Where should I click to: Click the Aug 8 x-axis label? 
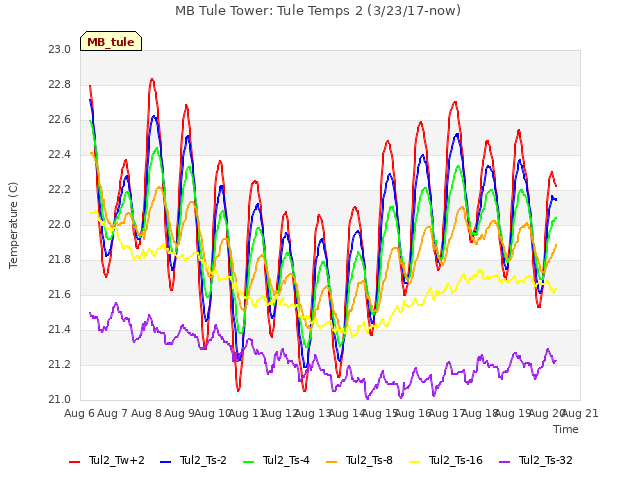pyautogui.click(x=146, y=413)
